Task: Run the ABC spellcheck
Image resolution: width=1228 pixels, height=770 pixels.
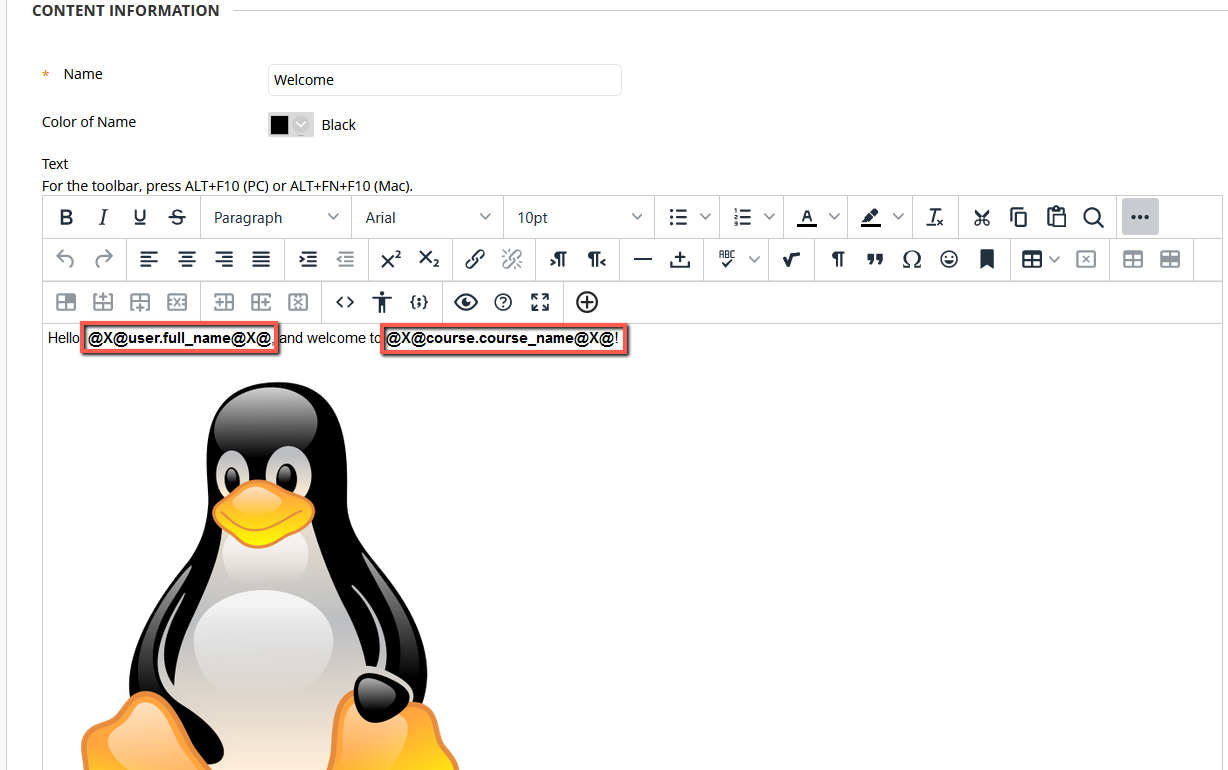Action: coord(727,259)
